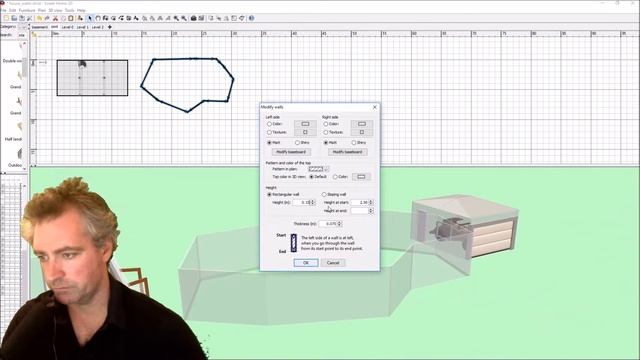Click the Undo toolbar icon
This screenshot has height=360, width=640.
coord(39,18)
